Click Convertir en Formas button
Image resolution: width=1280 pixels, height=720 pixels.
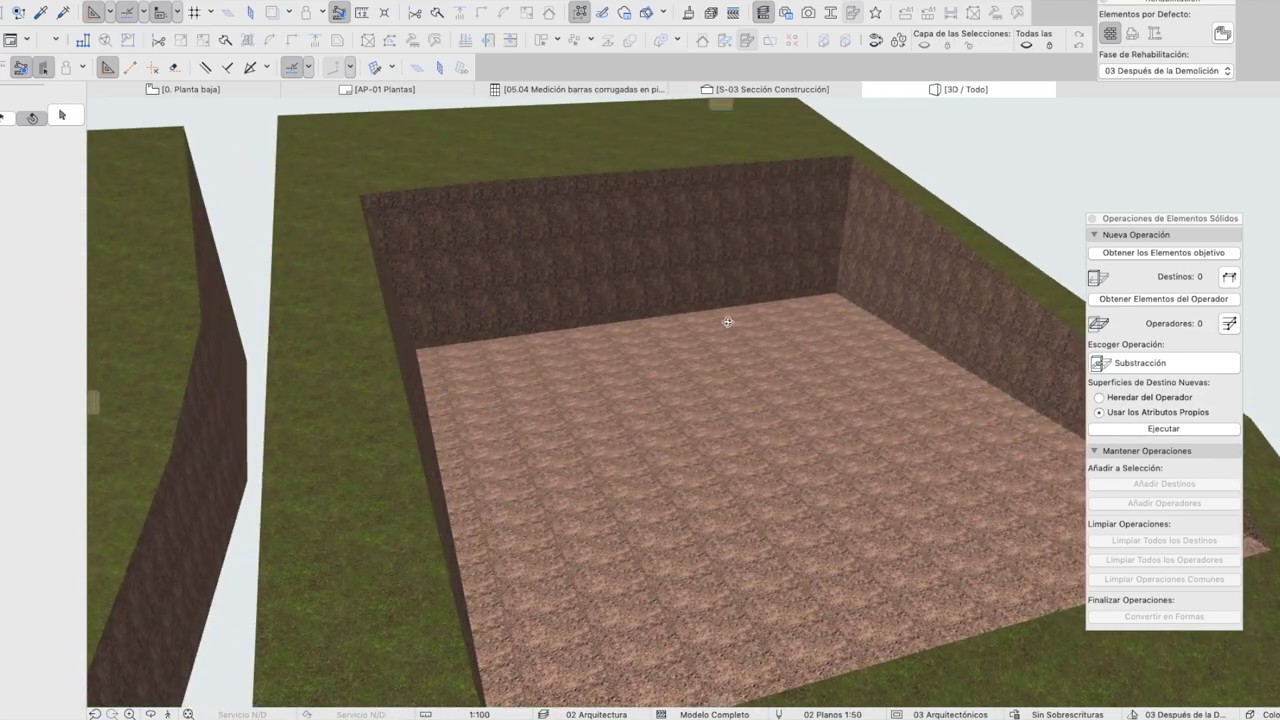coord(1164,617)
